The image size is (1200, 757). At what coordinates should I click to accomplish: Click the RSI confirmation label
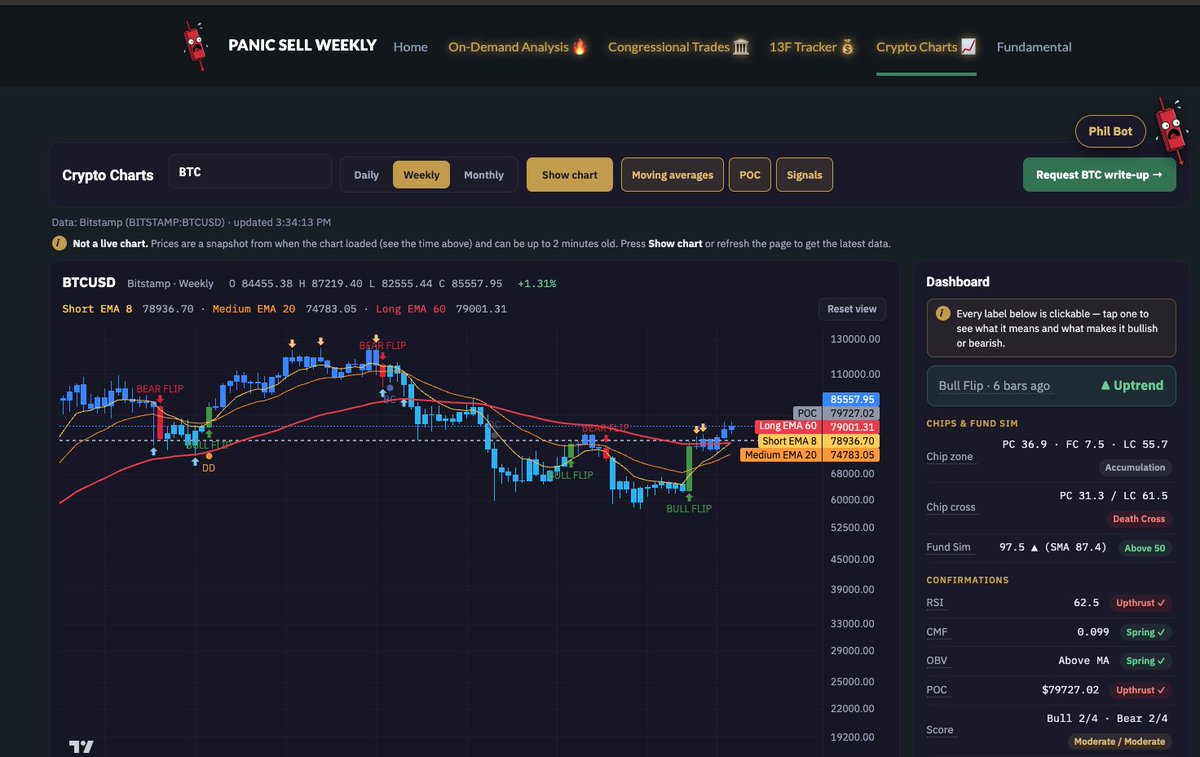[x=935, y=603]
